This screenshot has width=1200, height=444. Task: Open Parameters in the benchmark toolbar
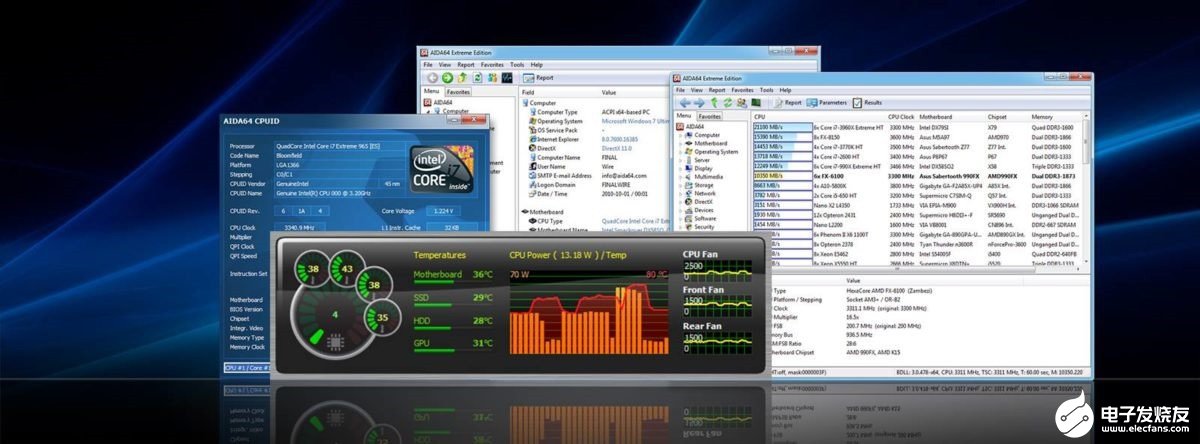coord(826,102)
